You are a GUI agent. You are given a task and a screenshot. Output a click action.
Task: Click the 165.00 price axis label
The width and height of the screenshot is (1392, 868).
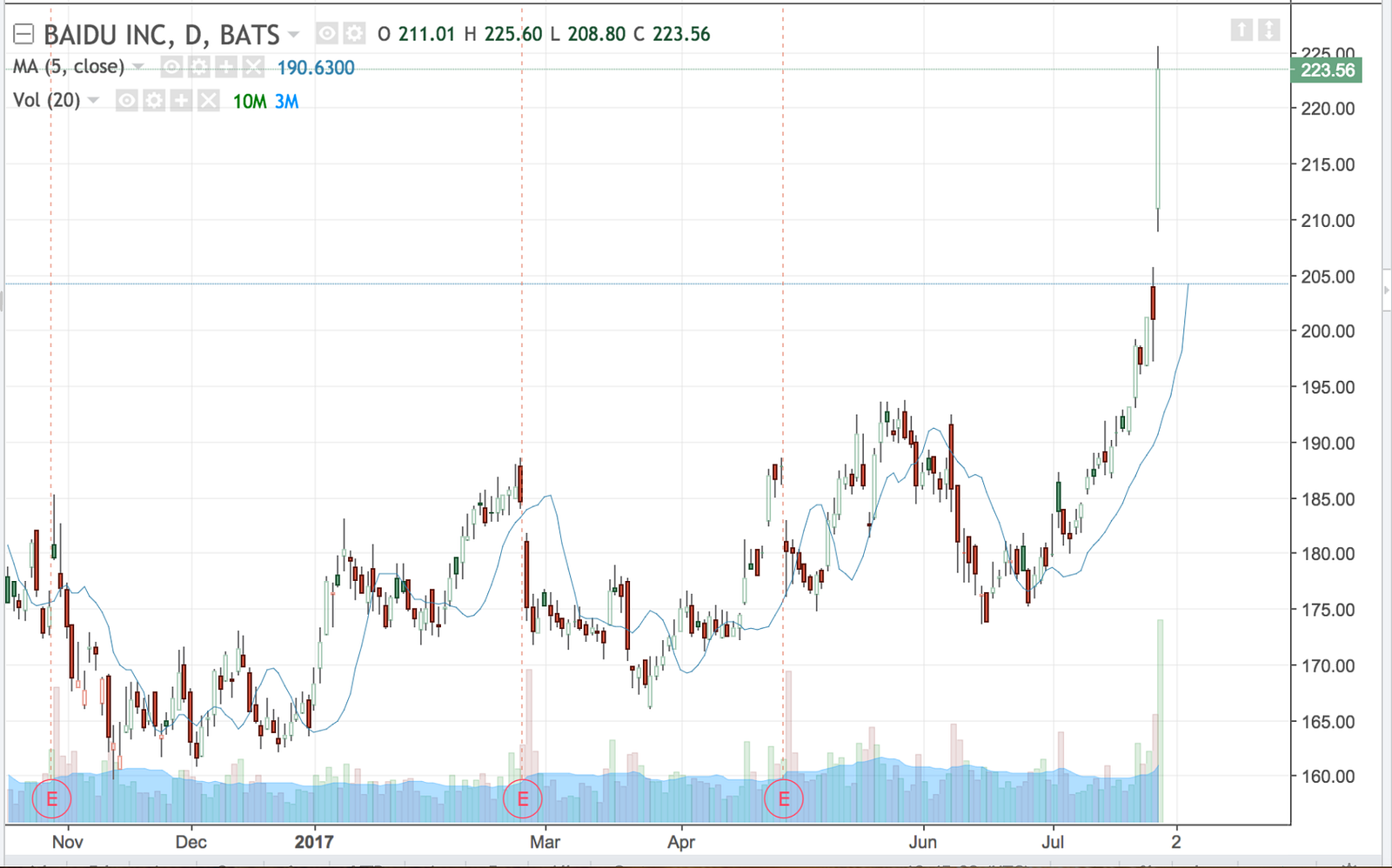1327,722
